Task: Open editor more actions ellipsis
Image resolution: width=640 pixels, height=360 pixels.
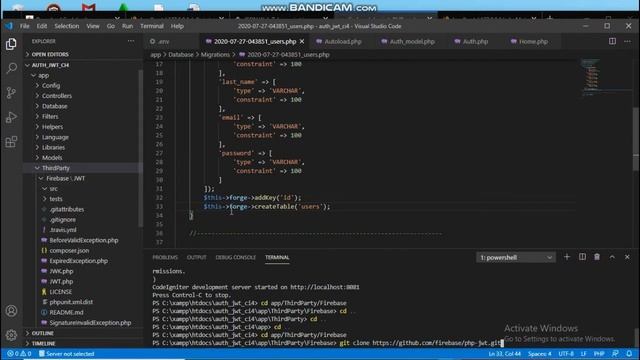Action: coord(627,41)
